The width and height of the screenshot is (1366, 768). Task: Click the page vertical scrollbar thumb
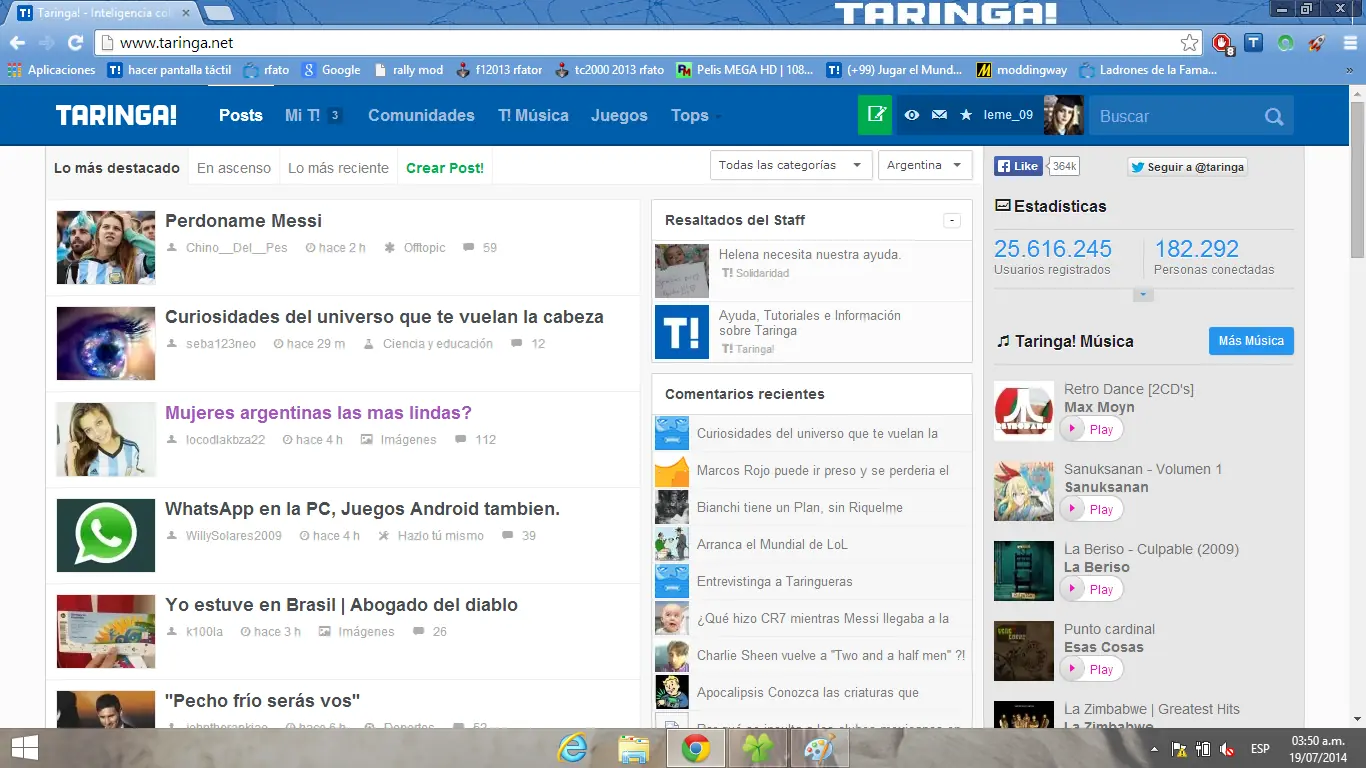pyautogui.click(x=1357, y=180)
